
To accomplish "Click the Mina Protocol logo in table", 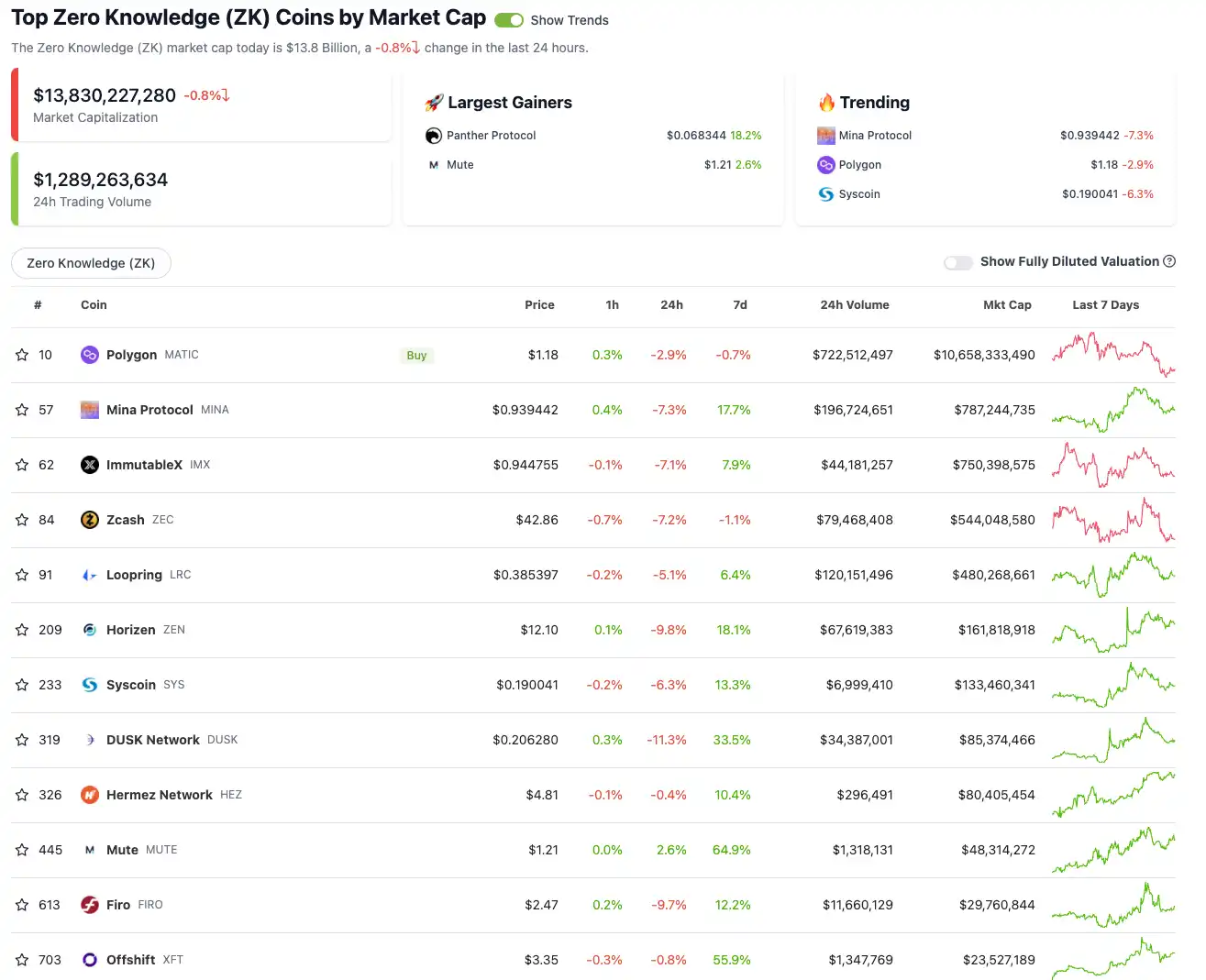I will tap(90, 410).
